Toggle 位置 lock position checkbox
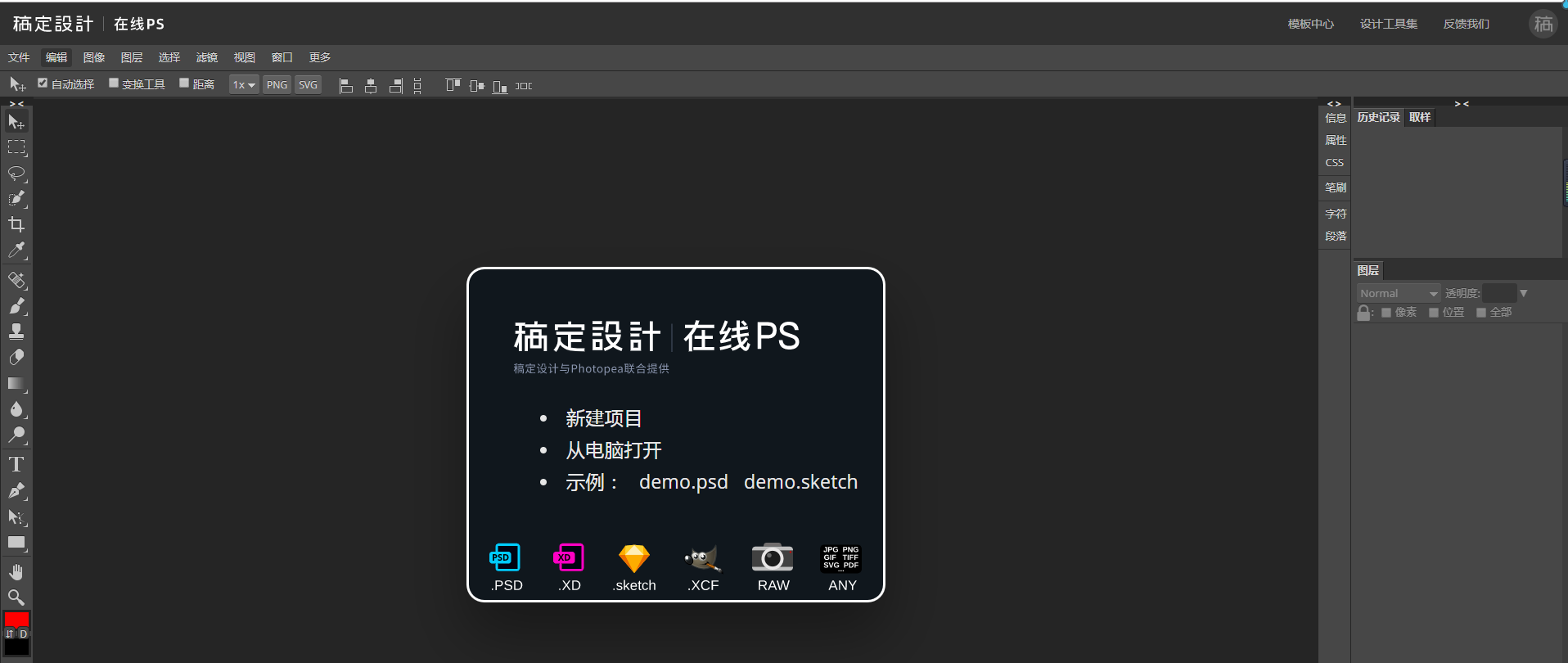 pyautogui.click(x=1434, y=313)
